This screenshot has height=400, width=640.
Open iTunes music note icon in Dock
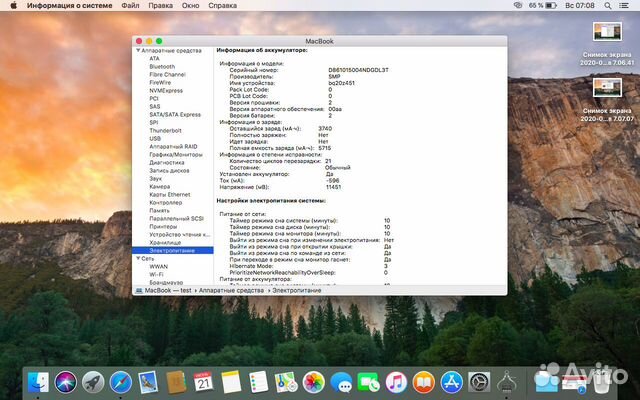tap(396, 383)
